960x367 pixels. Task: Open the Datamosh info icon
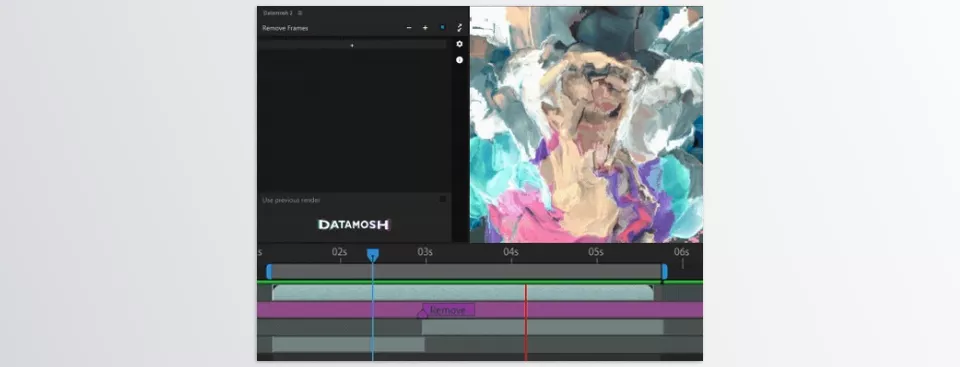click(x=460, y=60)
